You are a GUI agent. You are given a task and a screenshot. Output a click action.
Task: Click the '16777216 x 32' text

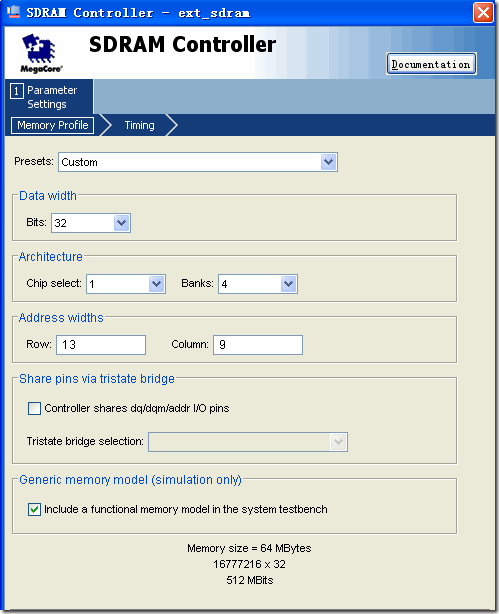pyautogui.click(x=249, y=564)
